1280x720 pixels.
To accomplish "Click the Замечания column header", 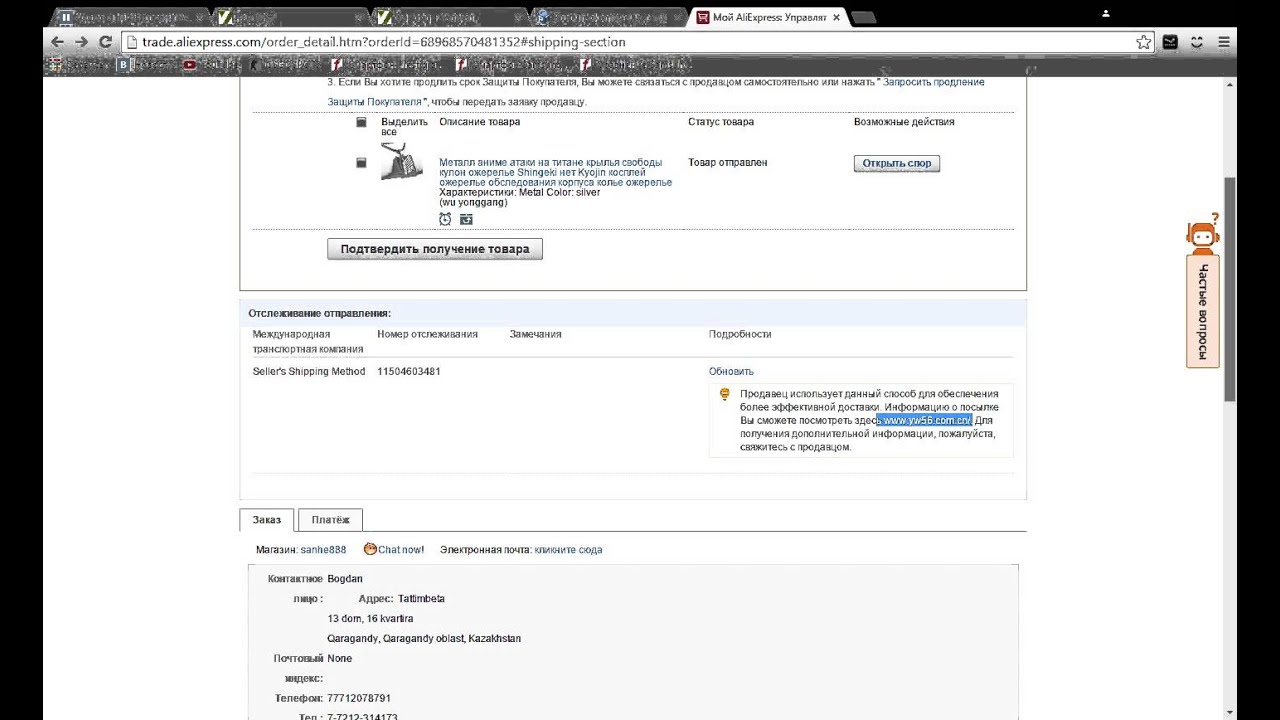I will pos(535,334).
